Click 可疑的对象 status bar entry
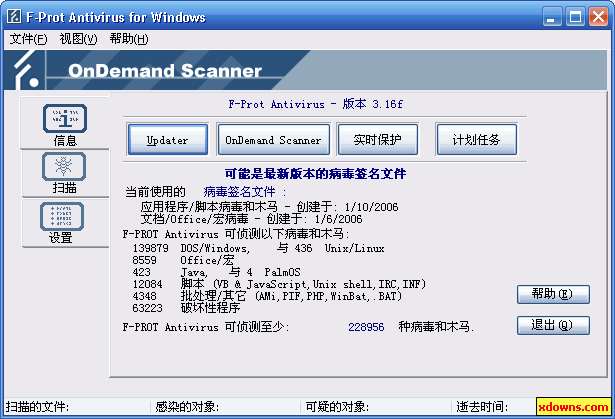 337,407
